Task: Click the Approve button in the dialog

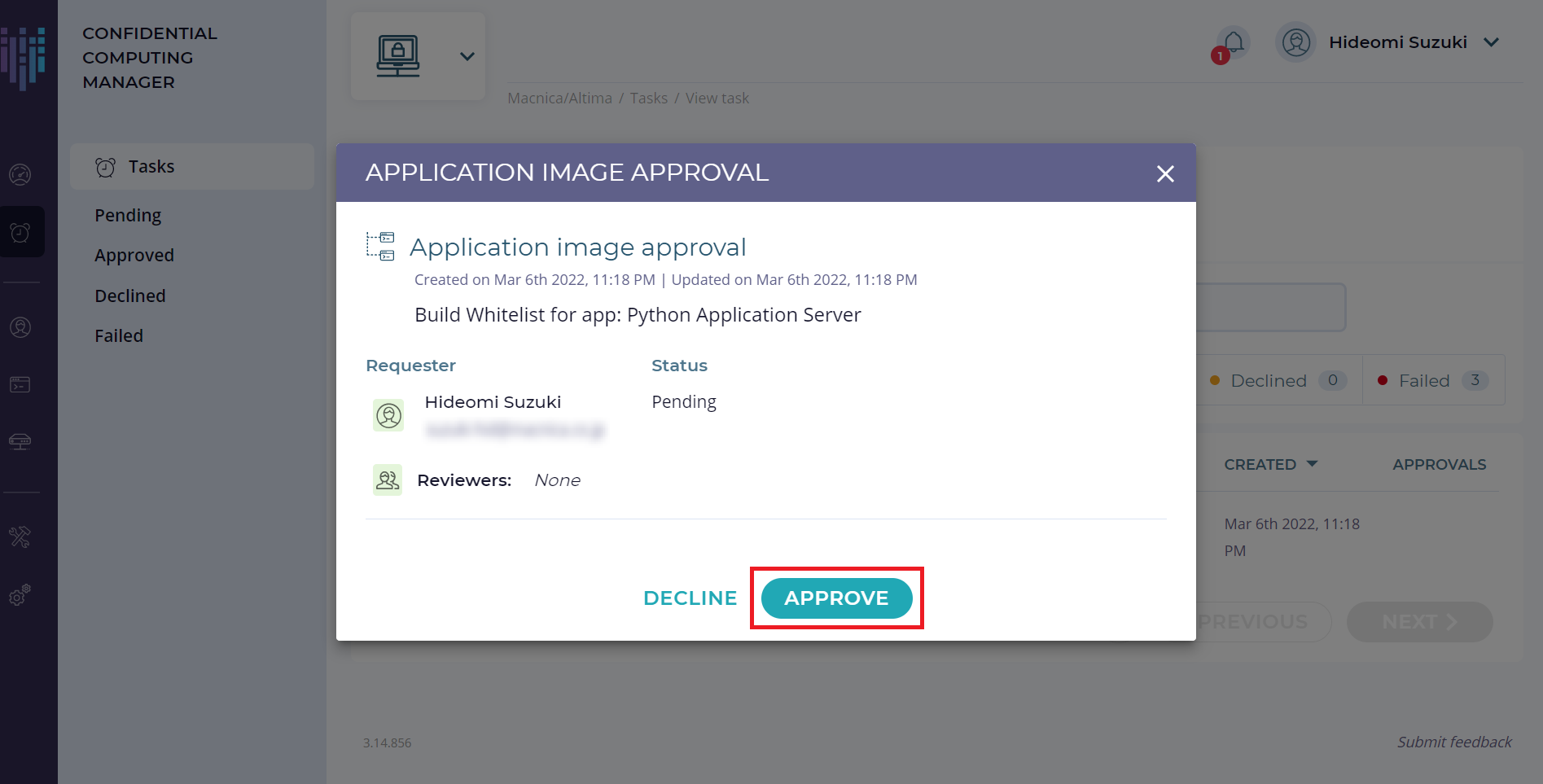Action: [x=836, y=598]
